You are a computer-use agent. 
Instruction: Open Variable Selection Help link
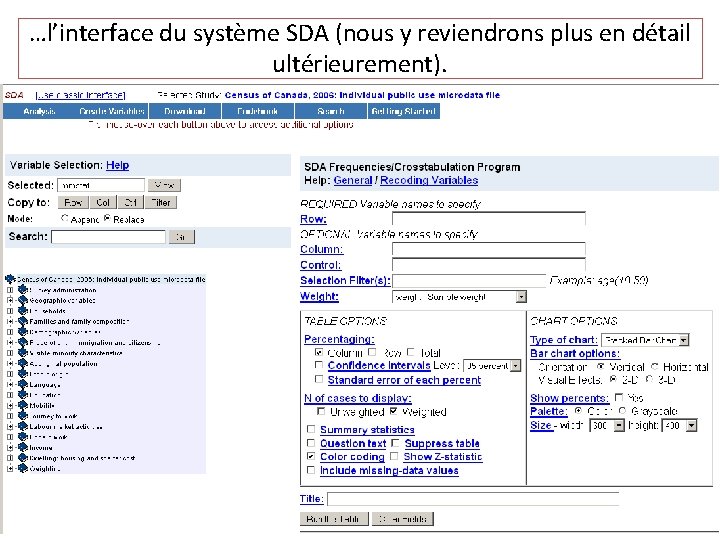tap(118, 165)
